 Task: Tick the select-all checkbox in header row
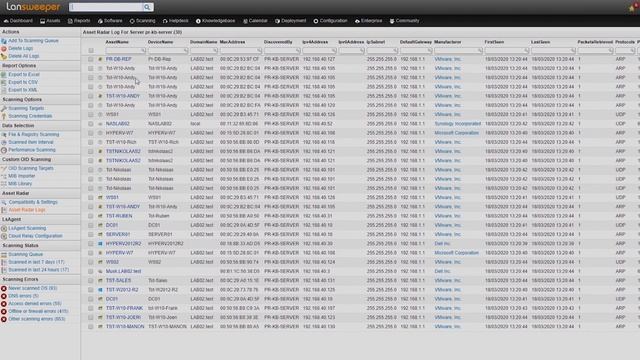click(91, 51)
